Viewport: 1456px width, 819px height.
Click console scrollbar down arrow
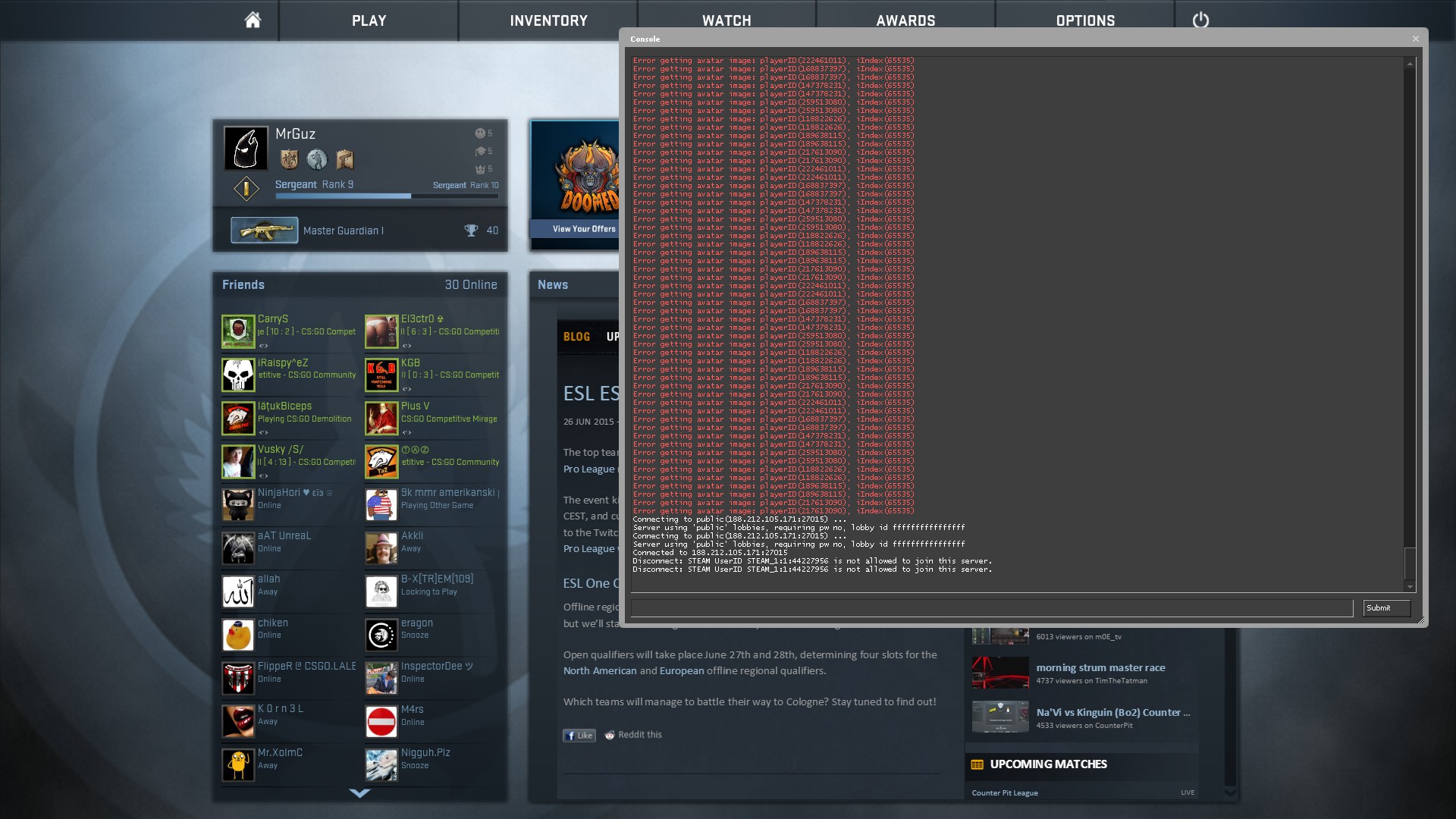1410,586
